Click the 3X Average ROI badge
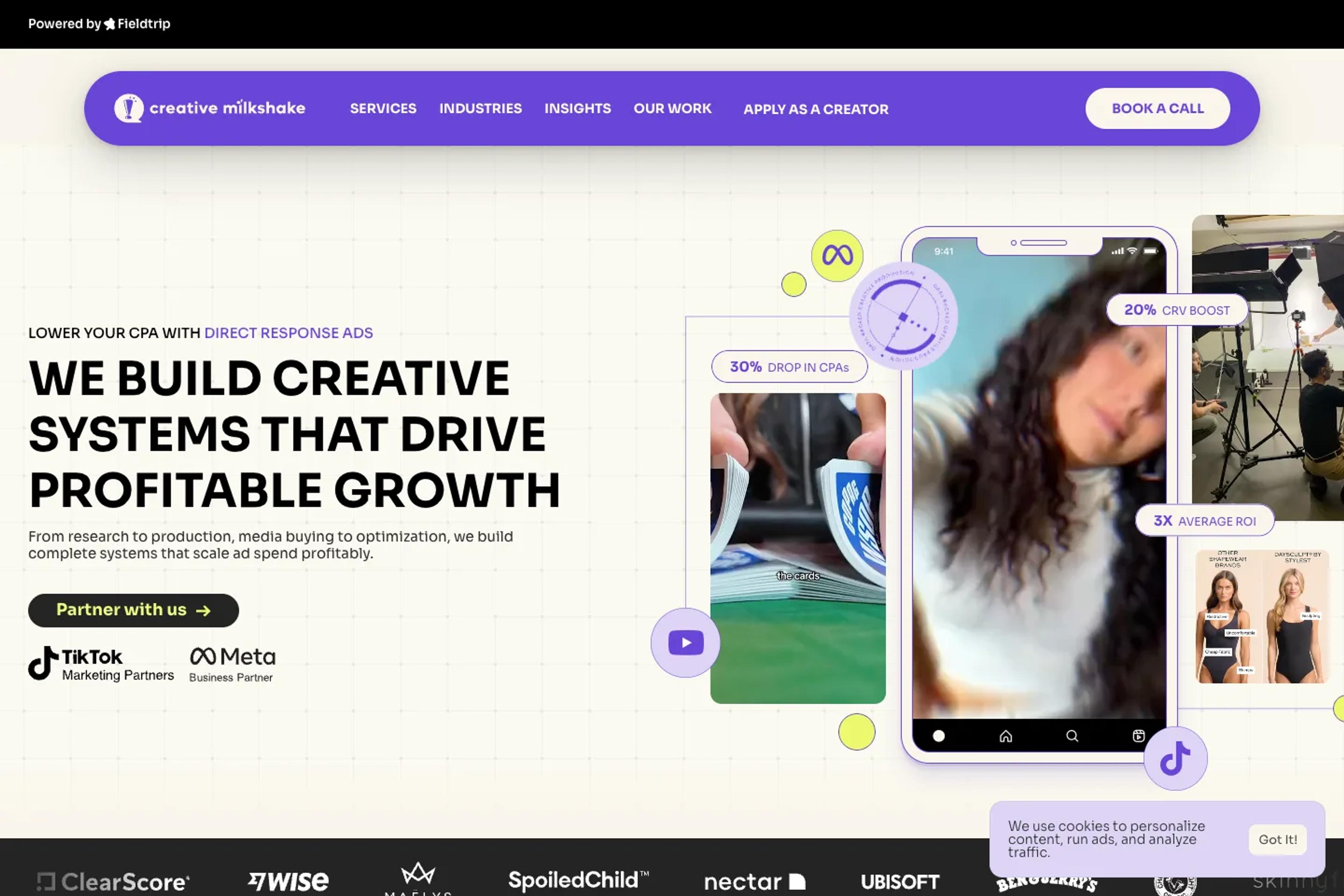Screen dimensions: 1344x896 1205,520
